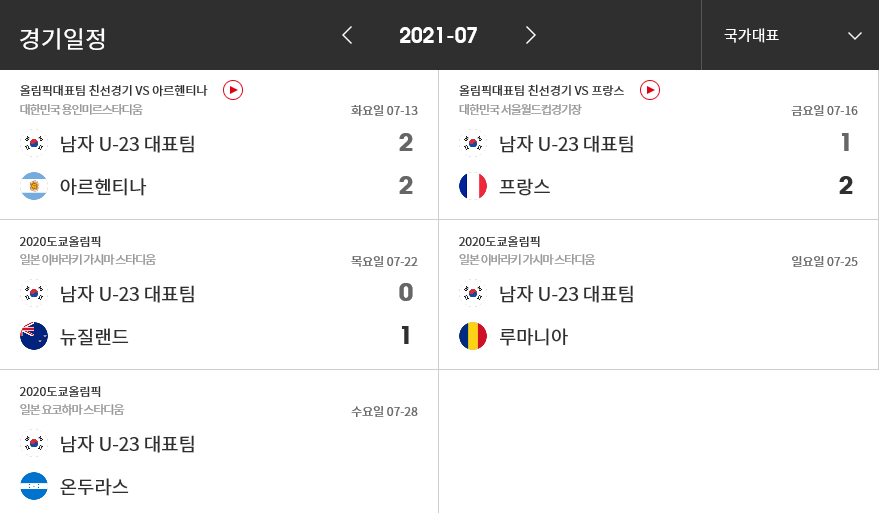Click Korea flag in the 07-13 match

[34, 142]
